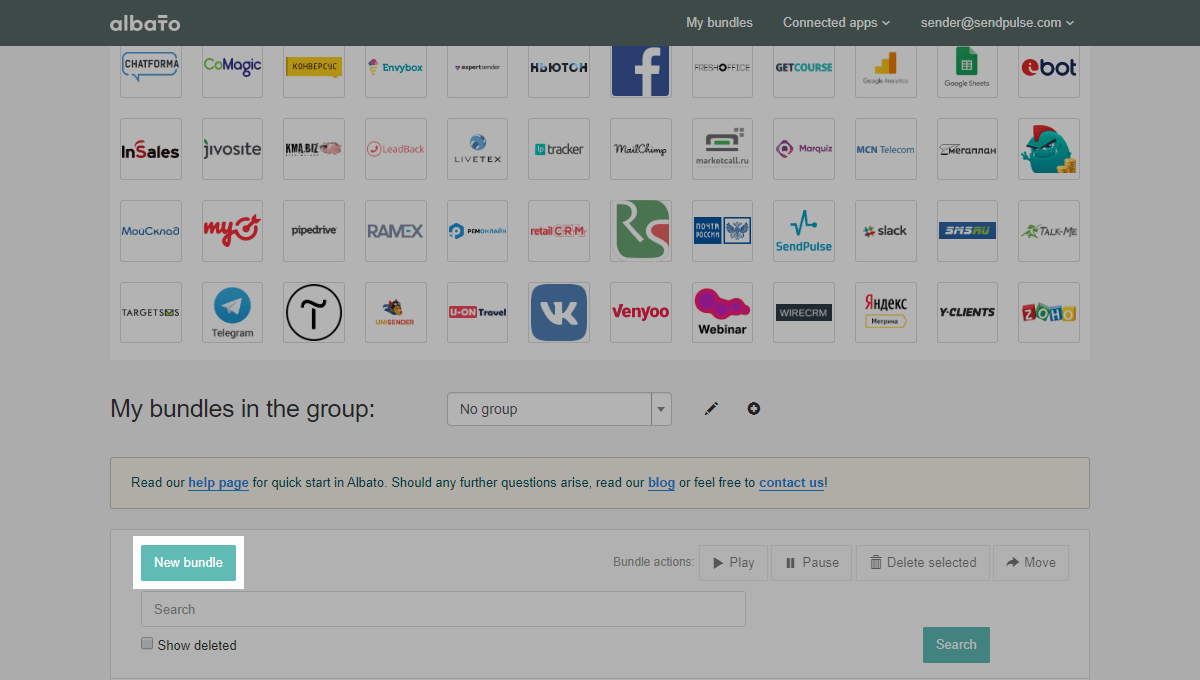
Task: Open the marketcall.ru app tile
Action: coord(722,149)
